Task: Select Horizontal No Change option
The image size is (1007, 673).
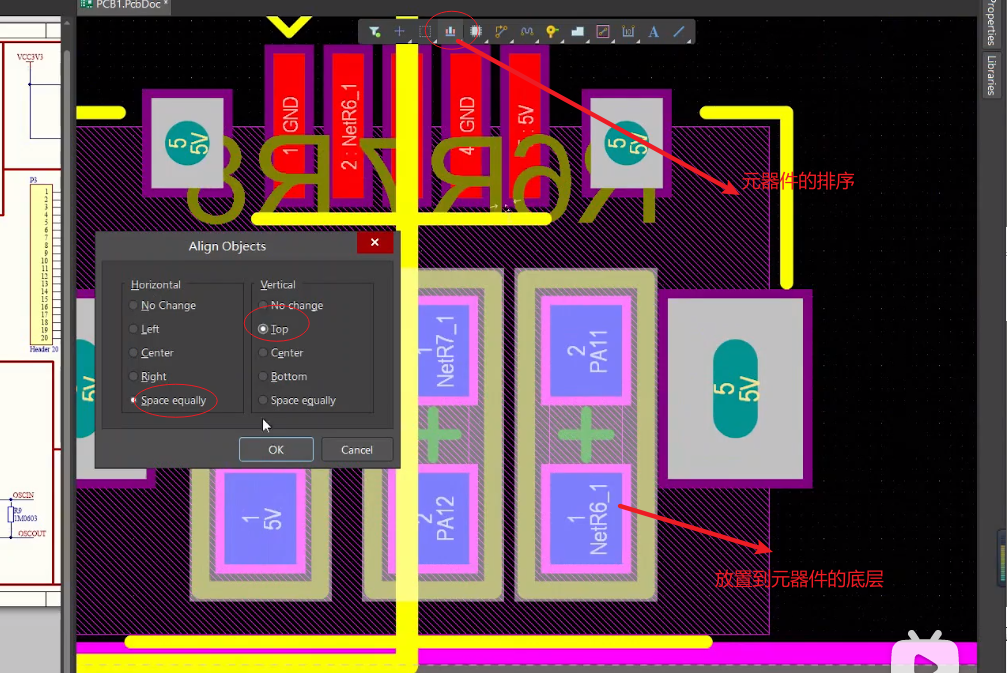Action: (162, 305)
